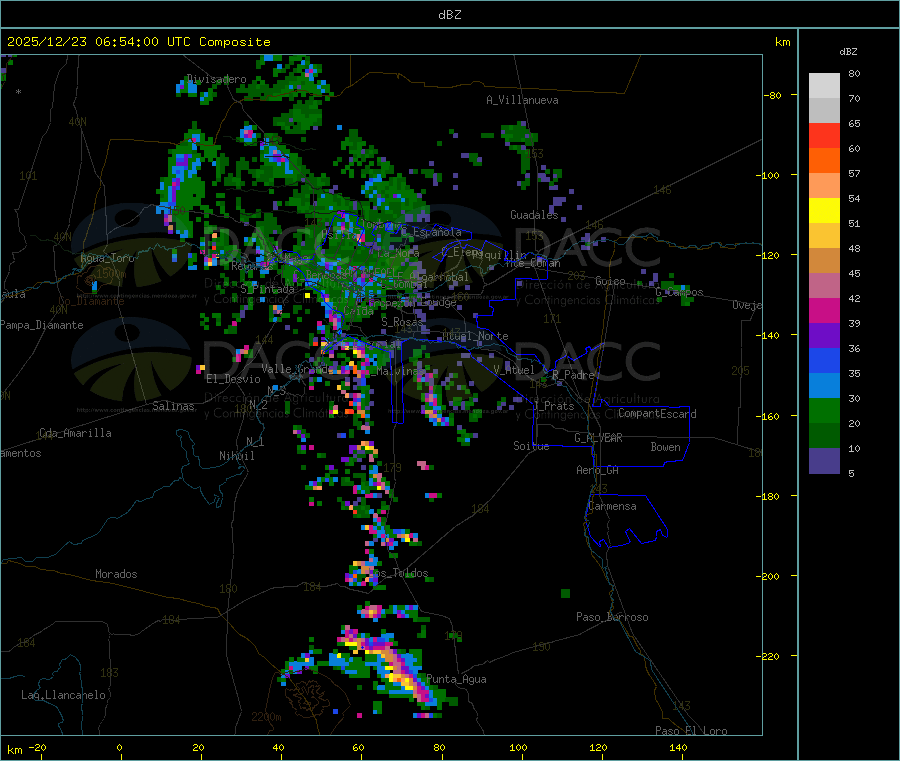Click the red 65 dBZ legend swatch
This screenshot has width=900, height=761.
click(824, 135)
